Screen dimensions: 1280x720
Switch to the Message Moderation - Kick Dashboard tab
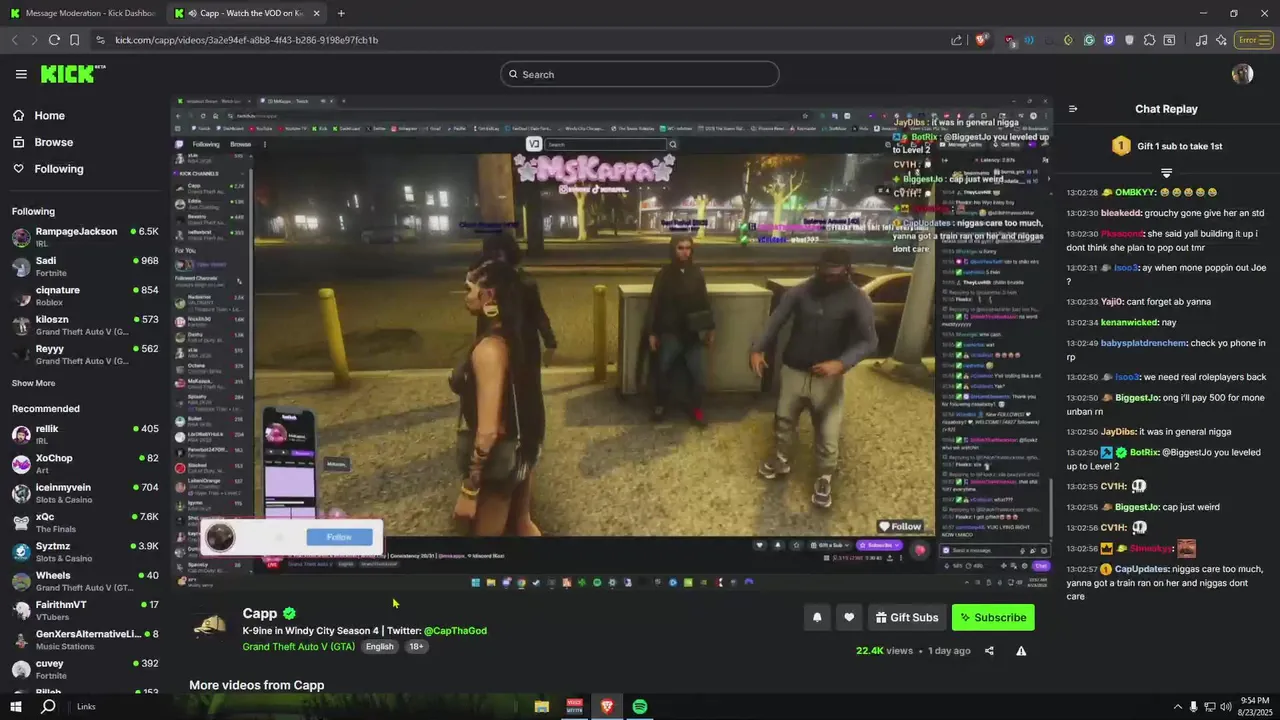(x=82, y=13)
